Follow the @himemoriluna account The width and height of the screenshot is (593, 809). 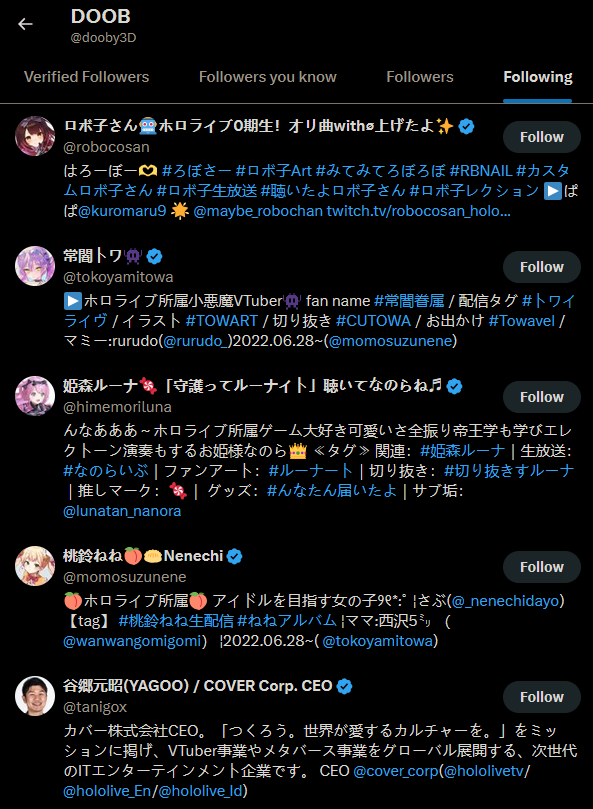542,397
